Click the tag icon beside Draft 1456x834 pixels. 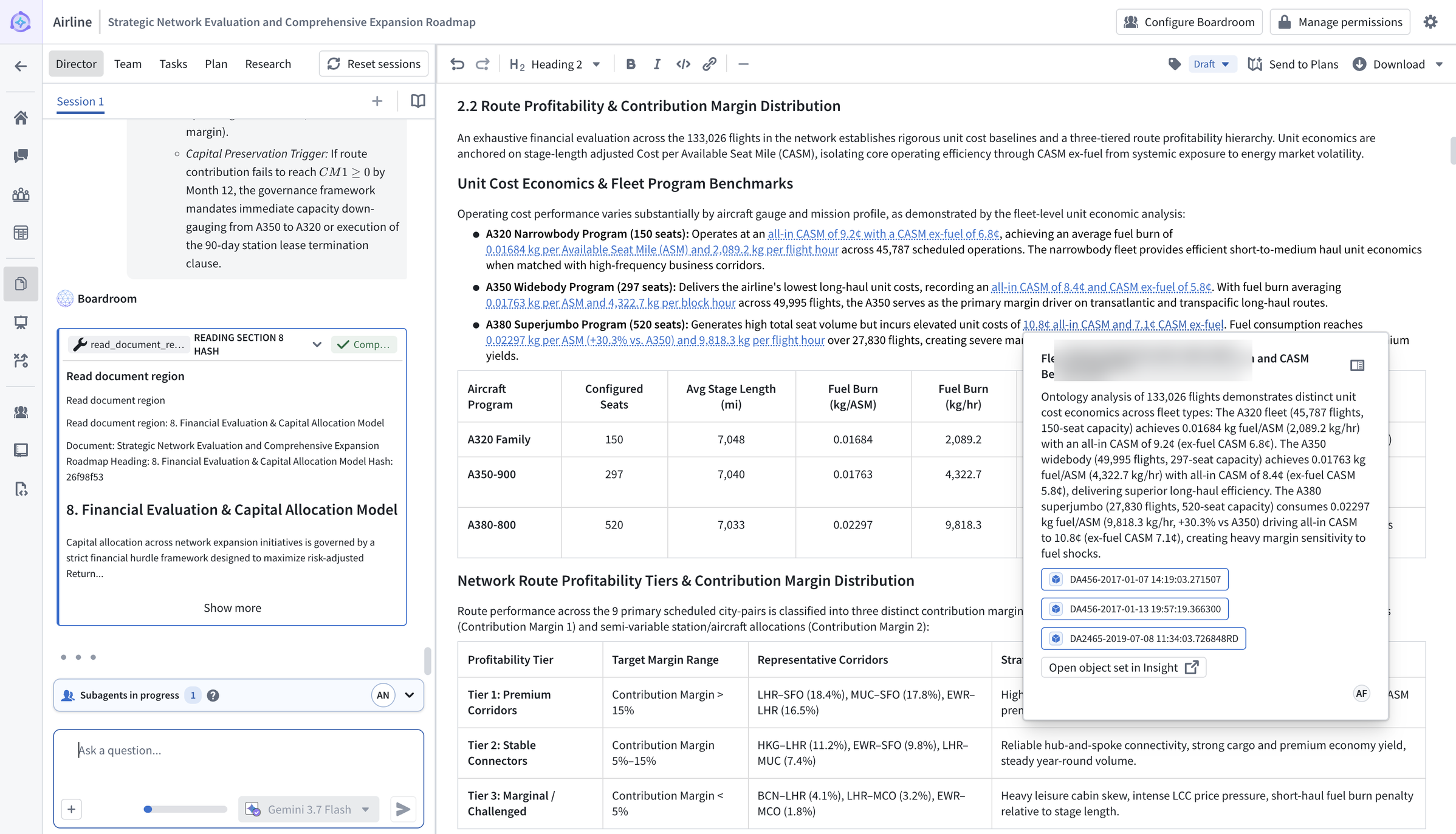[1175, 64]
